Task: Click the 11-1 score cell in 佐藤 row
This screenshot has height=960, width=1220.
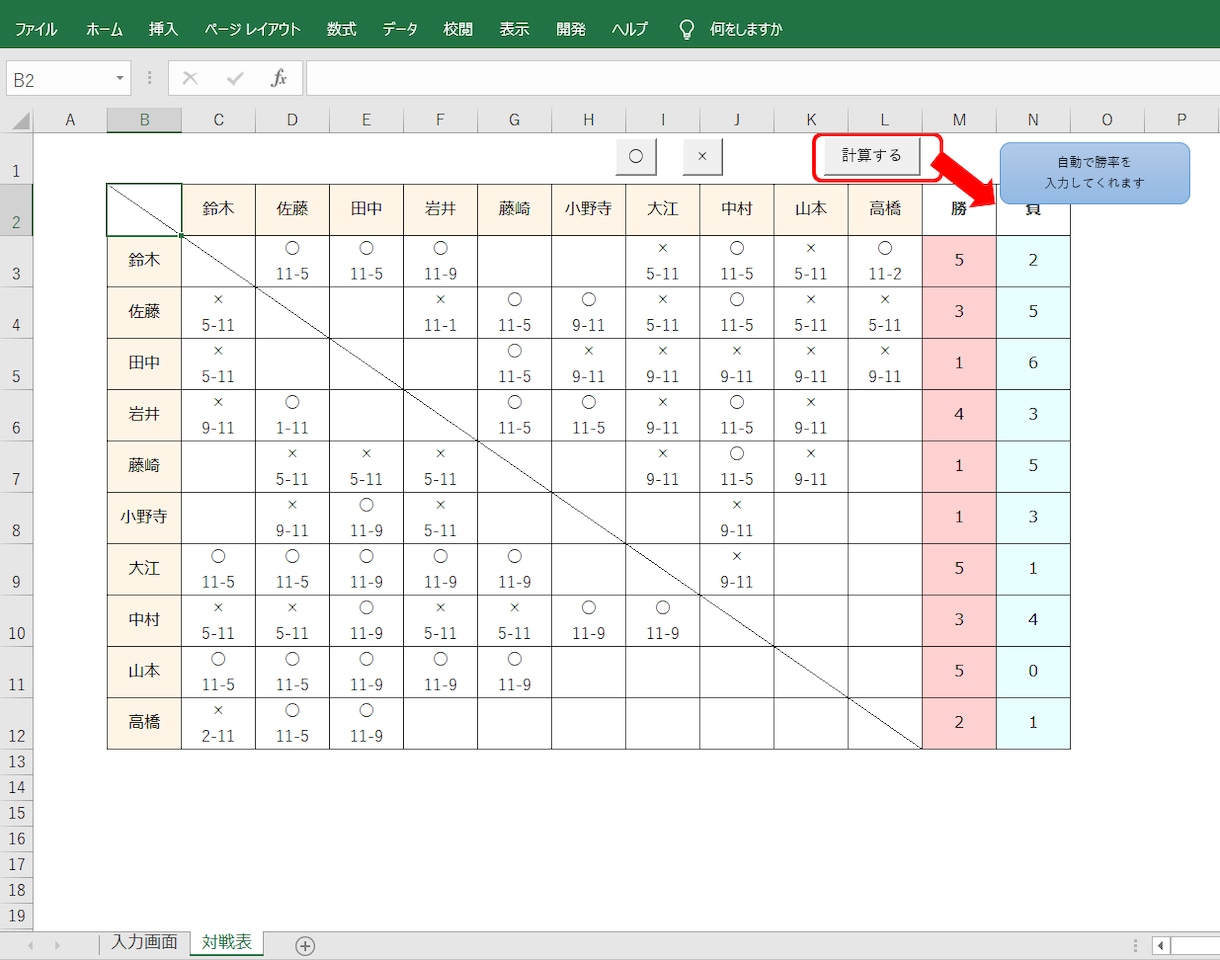Action: 440,312
